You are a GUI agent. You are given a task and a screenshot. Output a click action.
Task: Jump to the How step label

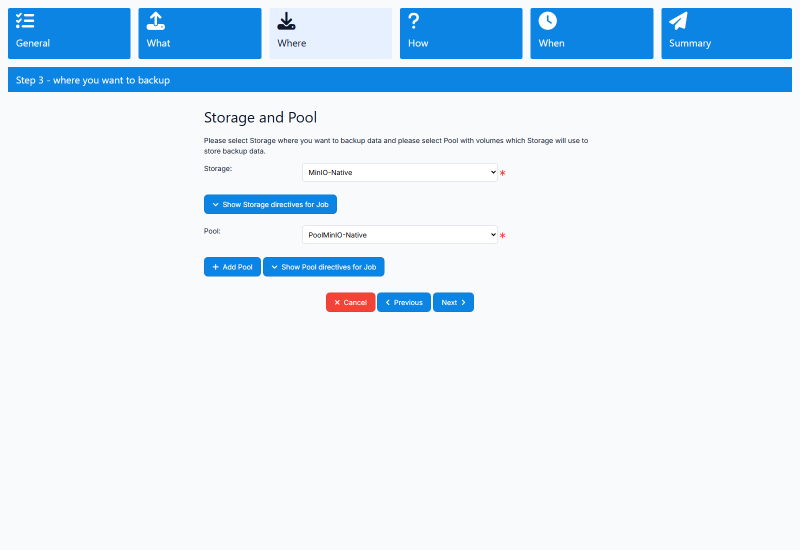pyautogui.click(x=418, y=43)
